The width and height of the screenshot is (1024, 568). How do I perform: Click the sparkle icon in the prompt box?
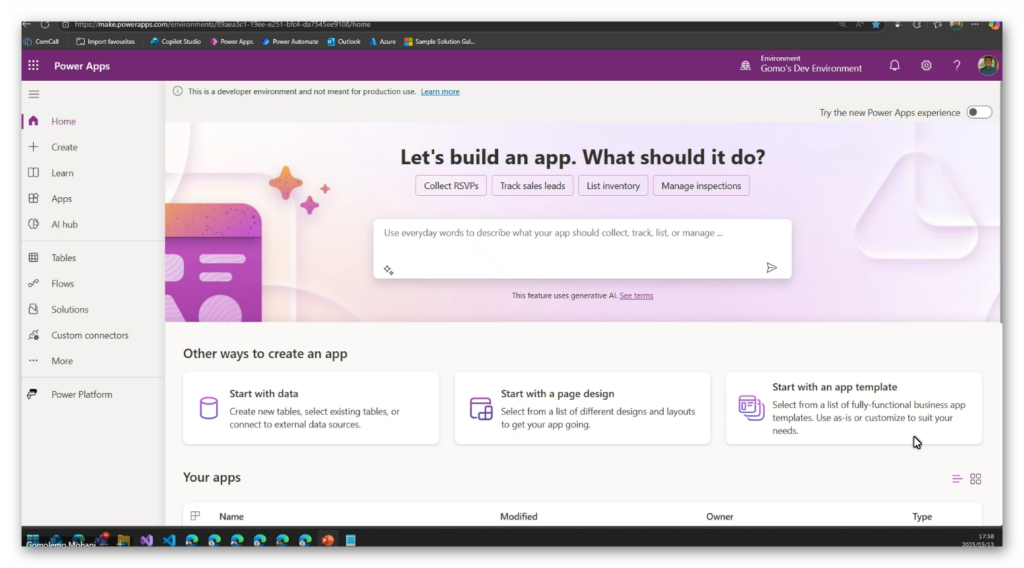[x=389, y=270]
